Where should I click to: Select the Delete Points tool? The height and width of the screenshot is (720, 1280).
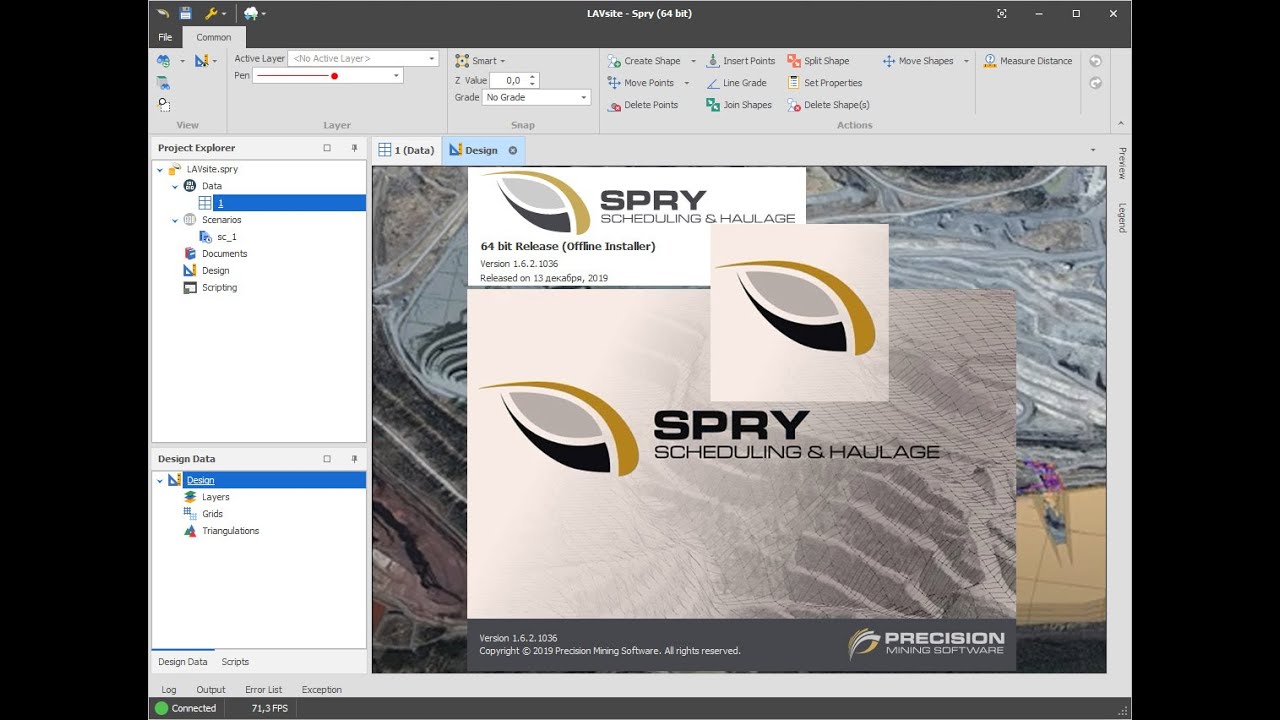point(643,105)
